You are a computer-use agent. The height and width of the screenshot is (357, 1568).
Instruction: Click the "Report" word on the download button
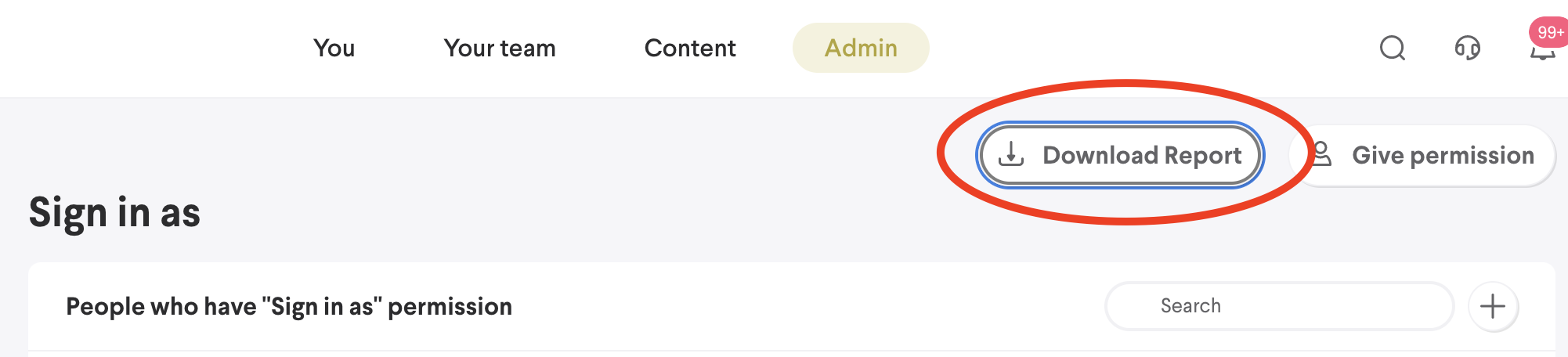coord(1203,156)
